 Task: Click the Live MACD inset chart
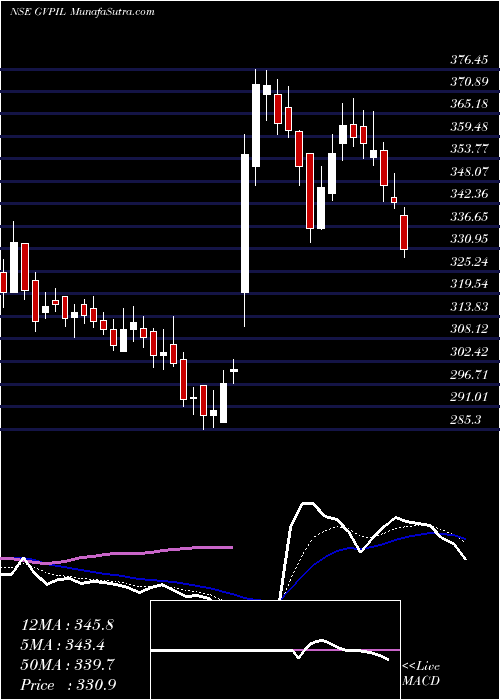[275, 650]
